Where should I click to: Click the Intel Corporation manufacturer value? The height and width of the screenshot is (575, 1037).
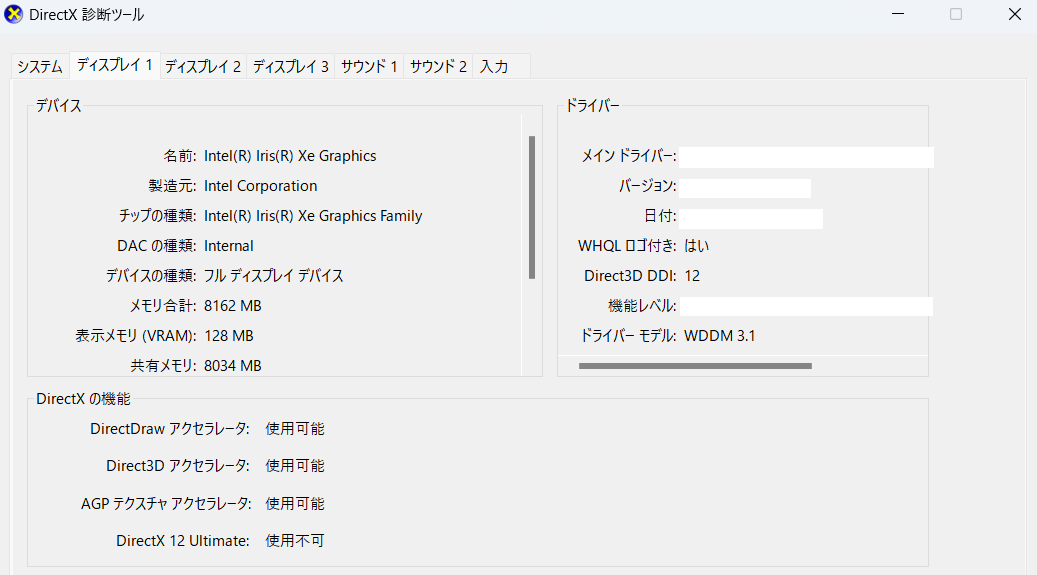pos(261,186)
